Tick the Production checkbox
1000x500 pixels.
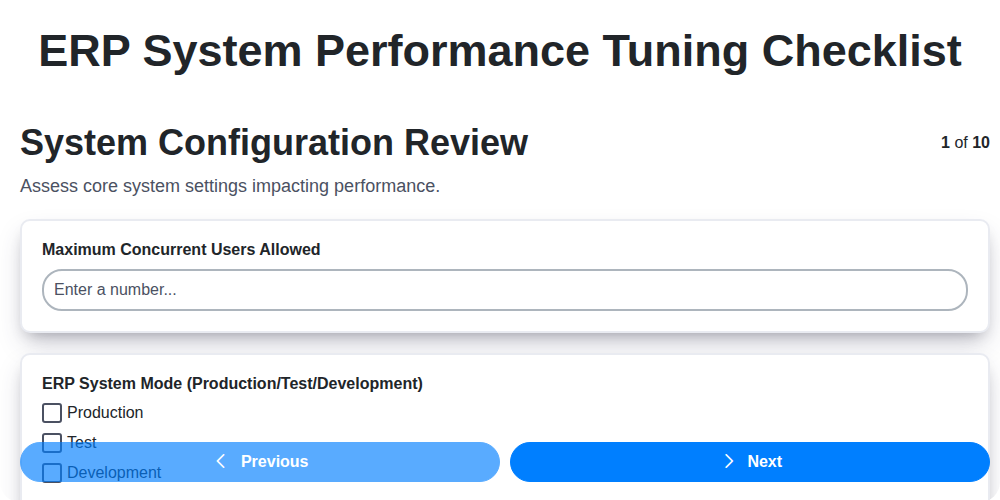pyautogui.click(x=52, y=413)
